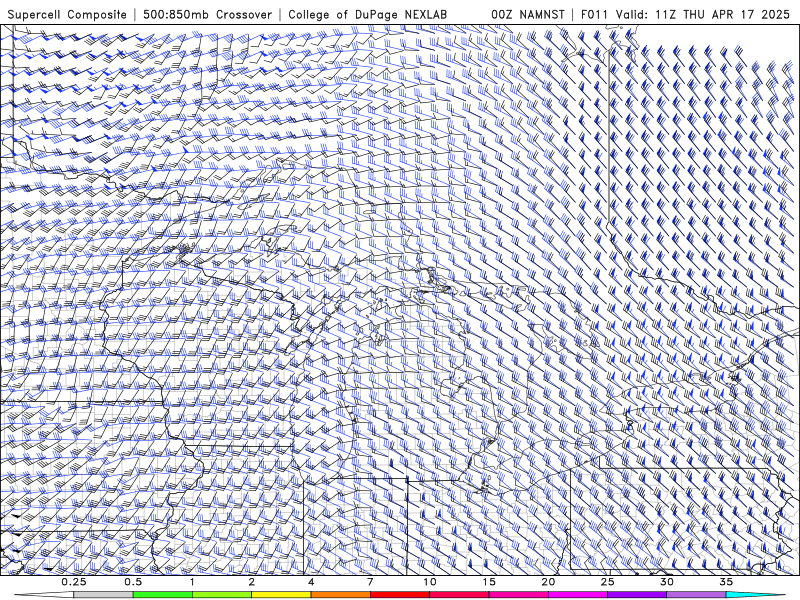
Task: Click the red 7–10 legend segment
Action: point(399,595)
